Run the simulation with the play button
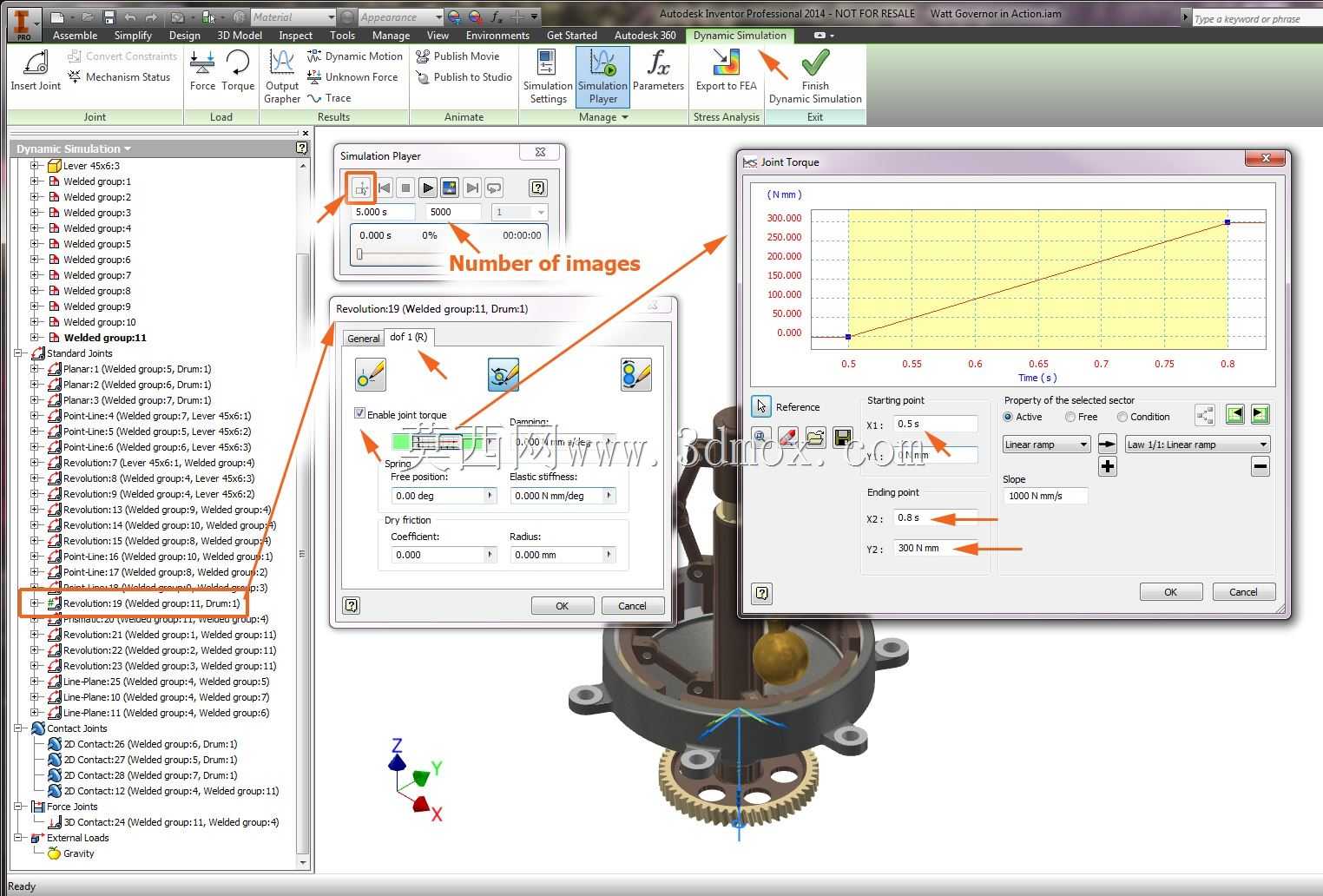This screenshot has height=896, width=1323. [427, 188]
